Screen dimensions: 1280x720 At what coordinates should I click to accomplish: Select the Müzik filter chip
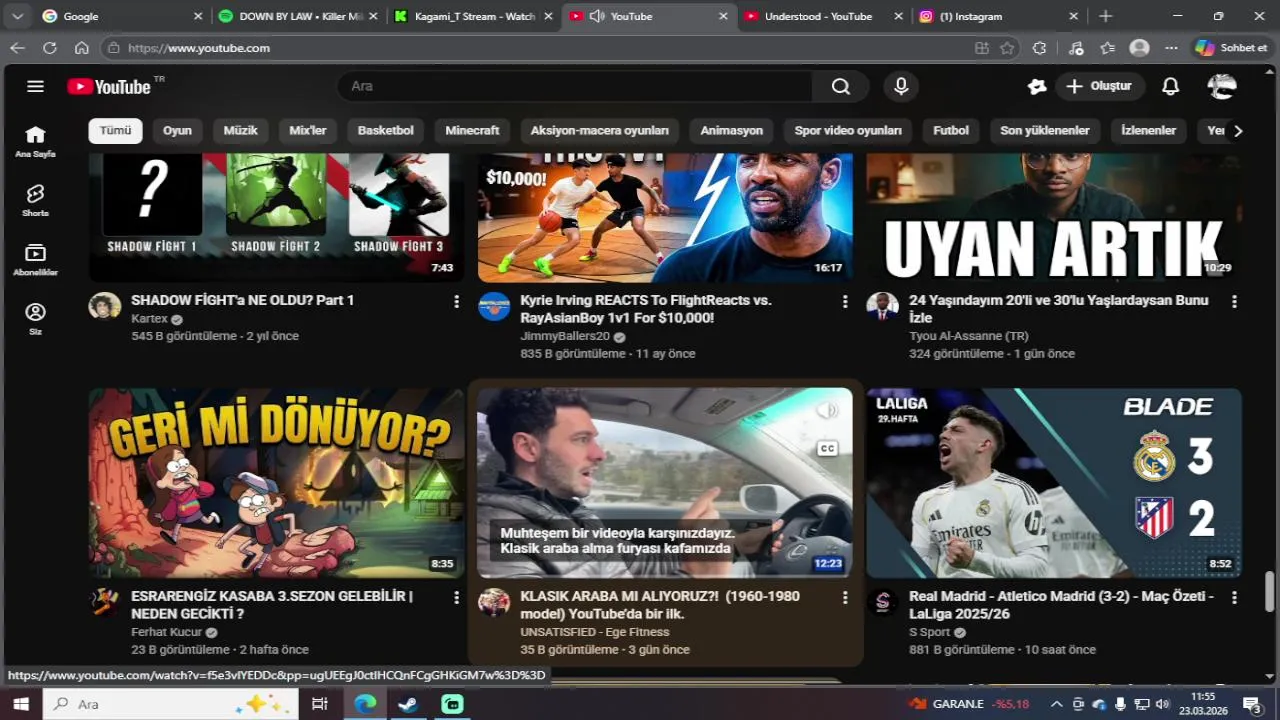tap(240, 131)
